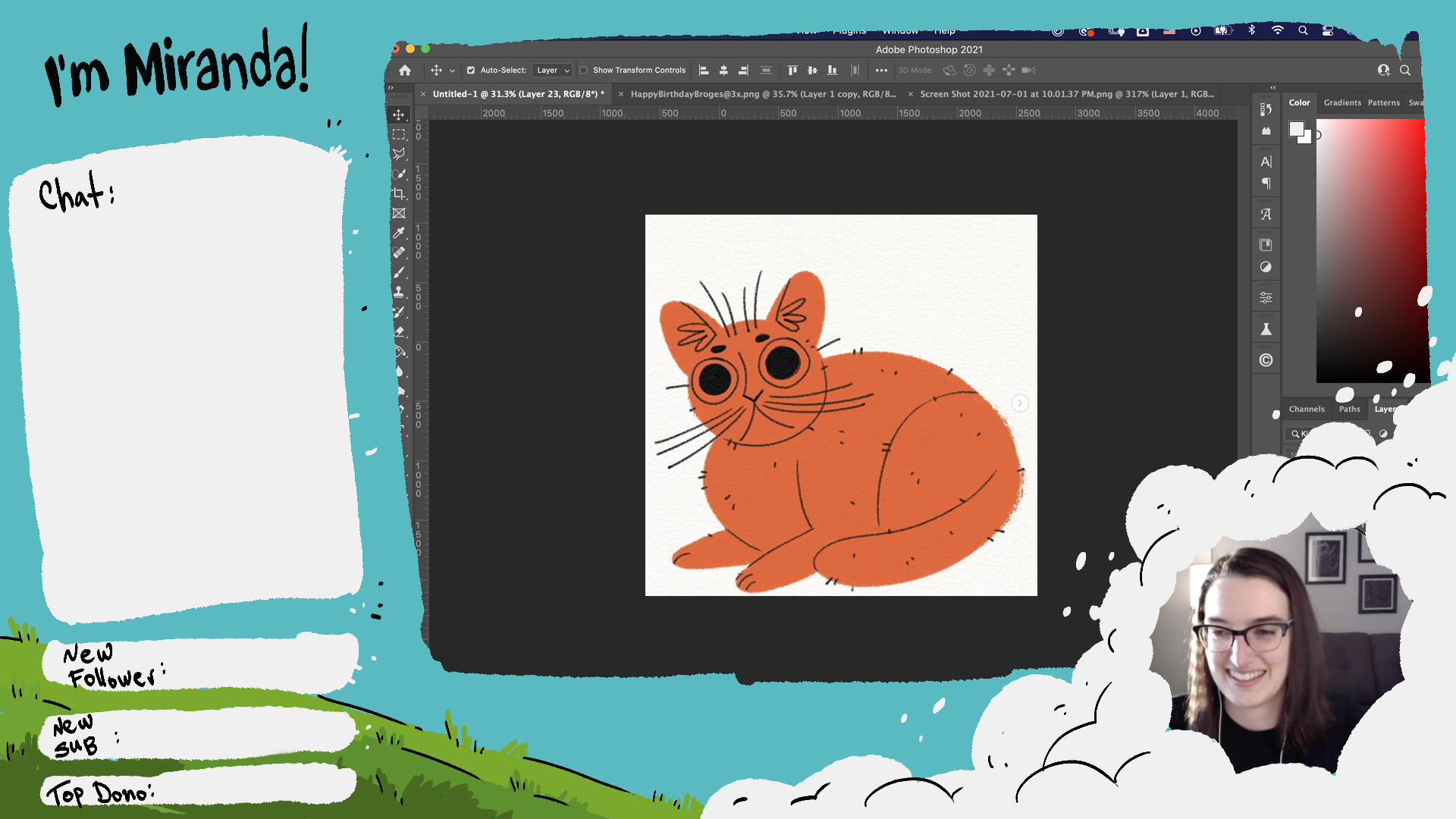Viewport: 1456px width, 819px height.
Task: Select the Eyedropper tool
Action: click(398, 233)
